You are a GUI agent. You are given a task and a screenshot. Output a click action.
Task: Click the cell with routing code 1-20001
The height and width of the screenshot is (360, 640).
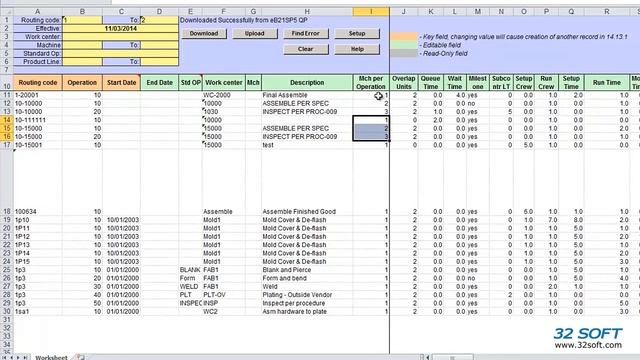(x=38, y=95)
